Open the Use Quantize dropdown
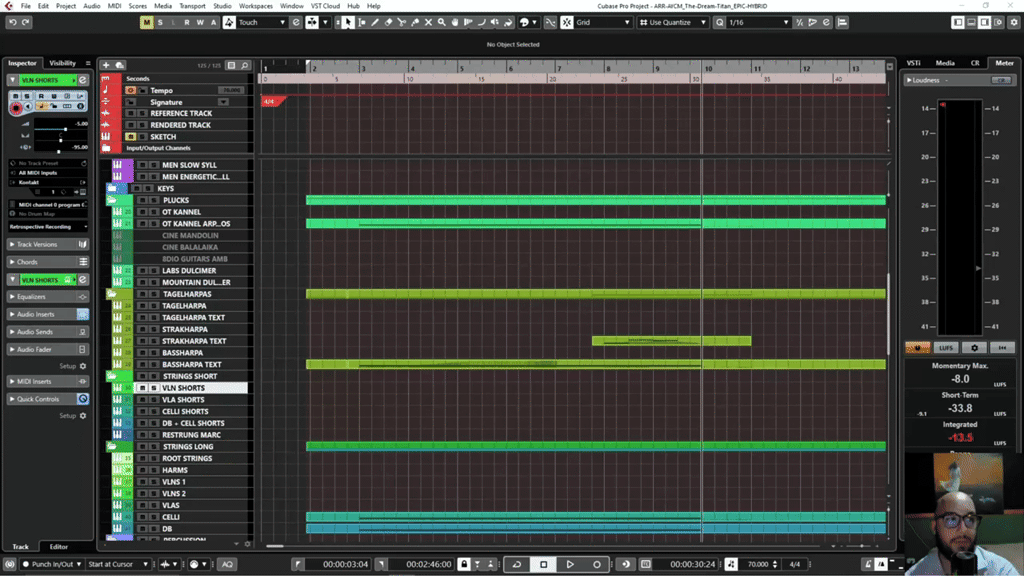This screenshot has height=576, width=1024. [x=673, y=22]
